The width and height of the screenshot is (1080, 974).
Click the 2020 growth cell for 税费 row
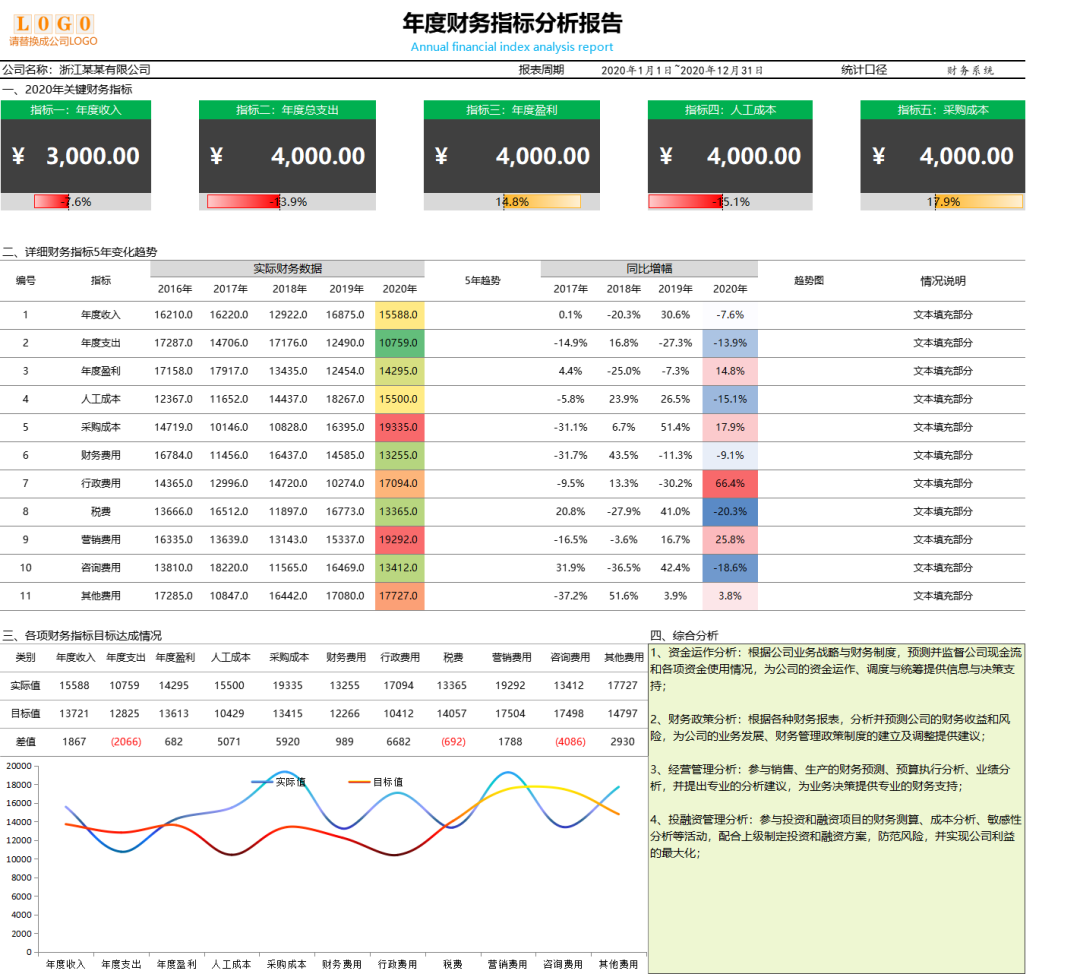[x=730, y=512]
